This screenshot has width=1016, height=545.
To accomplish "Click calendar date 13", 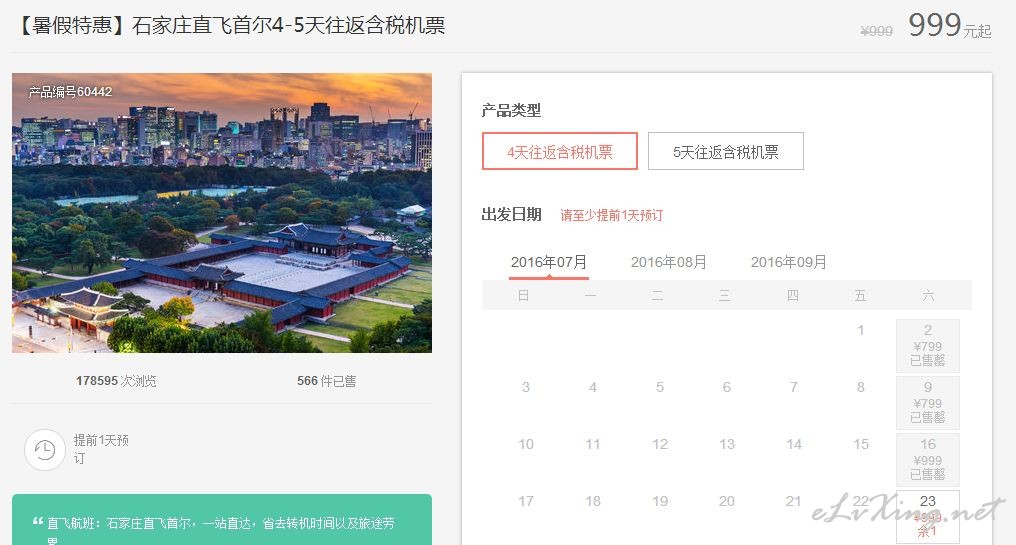I will (x=726, y=445).
